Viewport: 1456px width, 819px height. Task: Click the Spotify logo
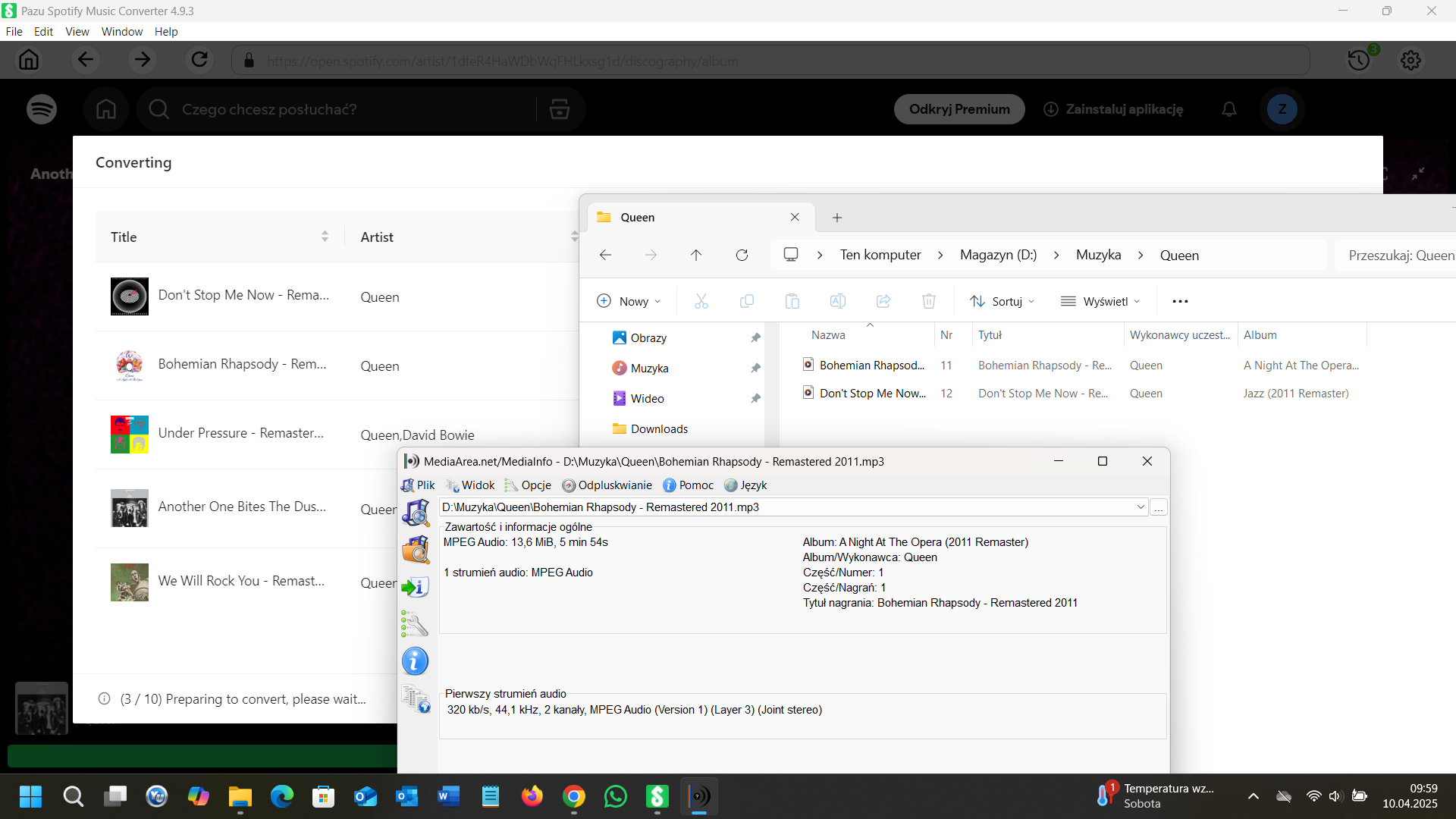pyautogui.click(x=42, y=109)
